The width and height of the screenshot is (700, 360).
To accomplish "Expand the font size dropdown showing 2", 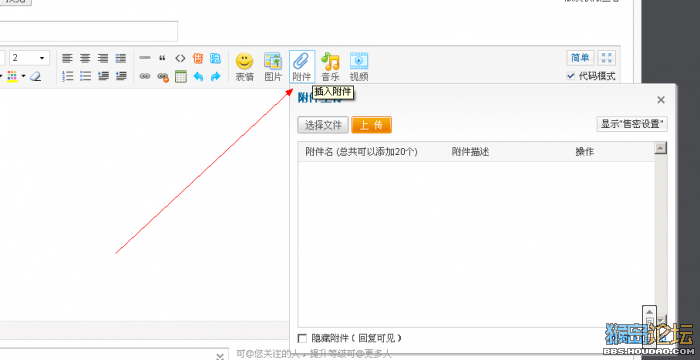I will point(29,58).
